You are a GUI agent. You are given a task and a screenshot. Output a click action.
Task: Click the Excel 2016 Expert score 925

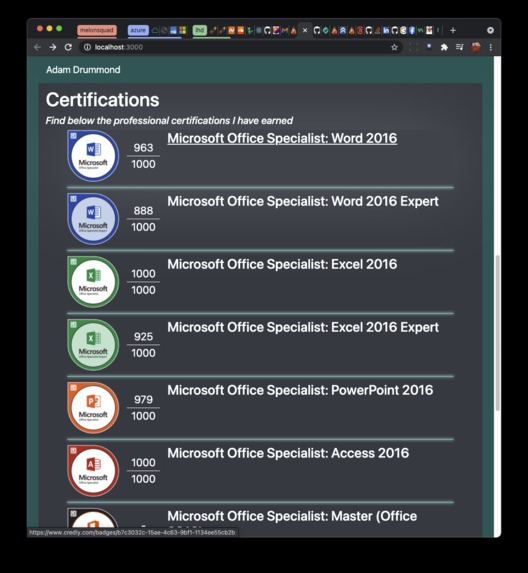pos(143,337)
